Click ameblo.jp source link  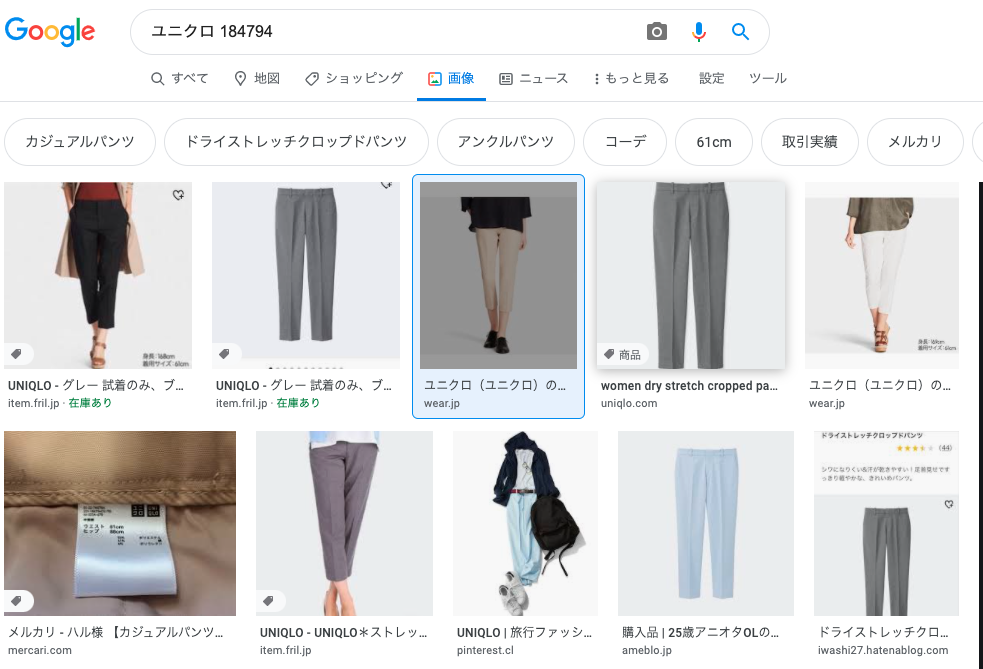(646, 650)
